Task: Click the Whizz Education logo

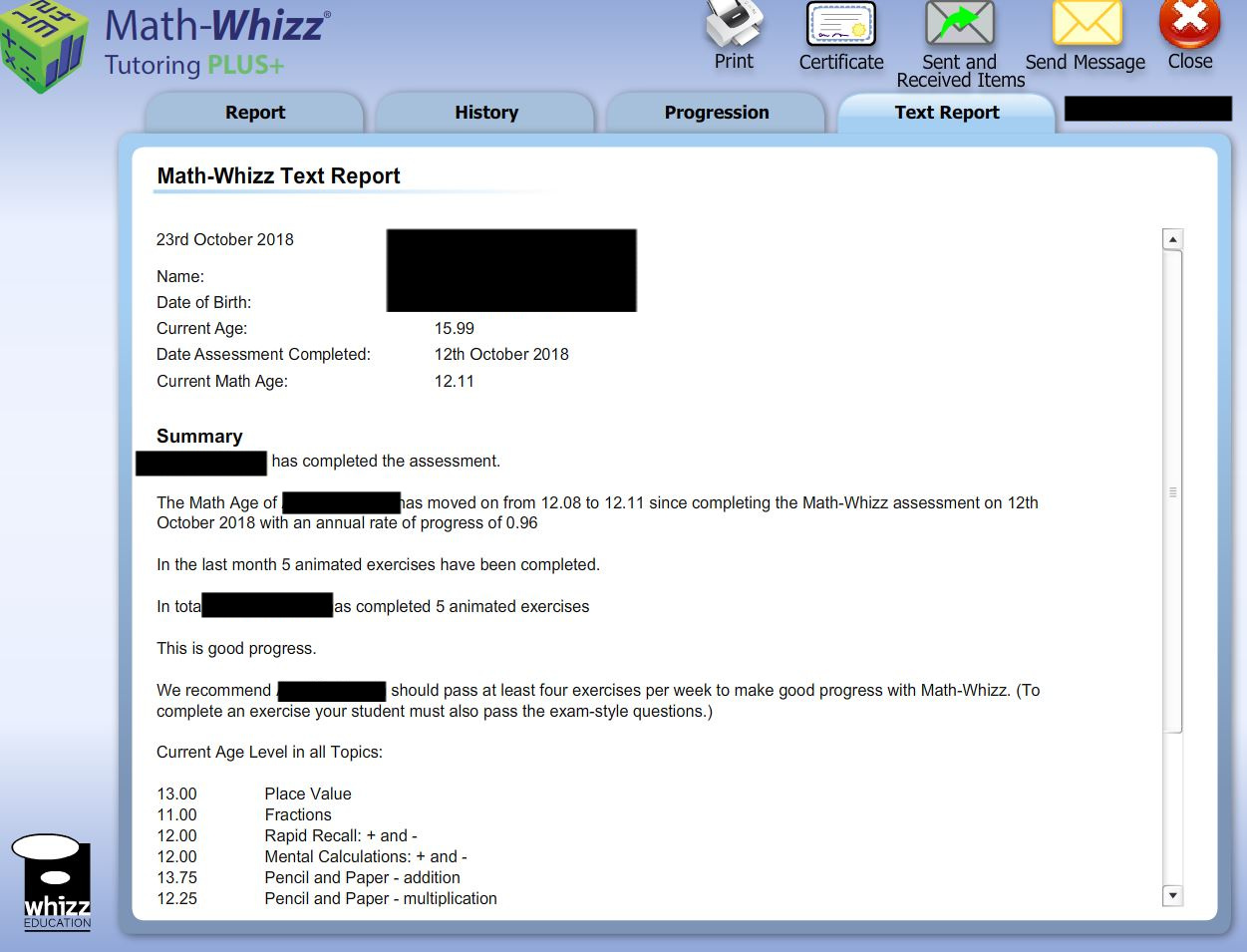Action: tap(53, 882)
